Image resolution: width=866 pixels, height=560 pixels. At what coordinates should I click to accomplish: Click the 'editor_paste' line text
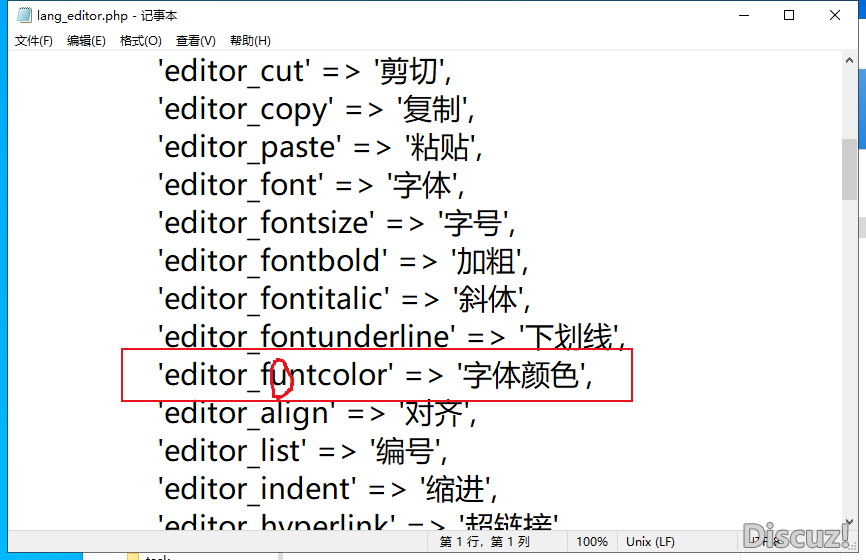pyautogui.click(x=320, y=147)
